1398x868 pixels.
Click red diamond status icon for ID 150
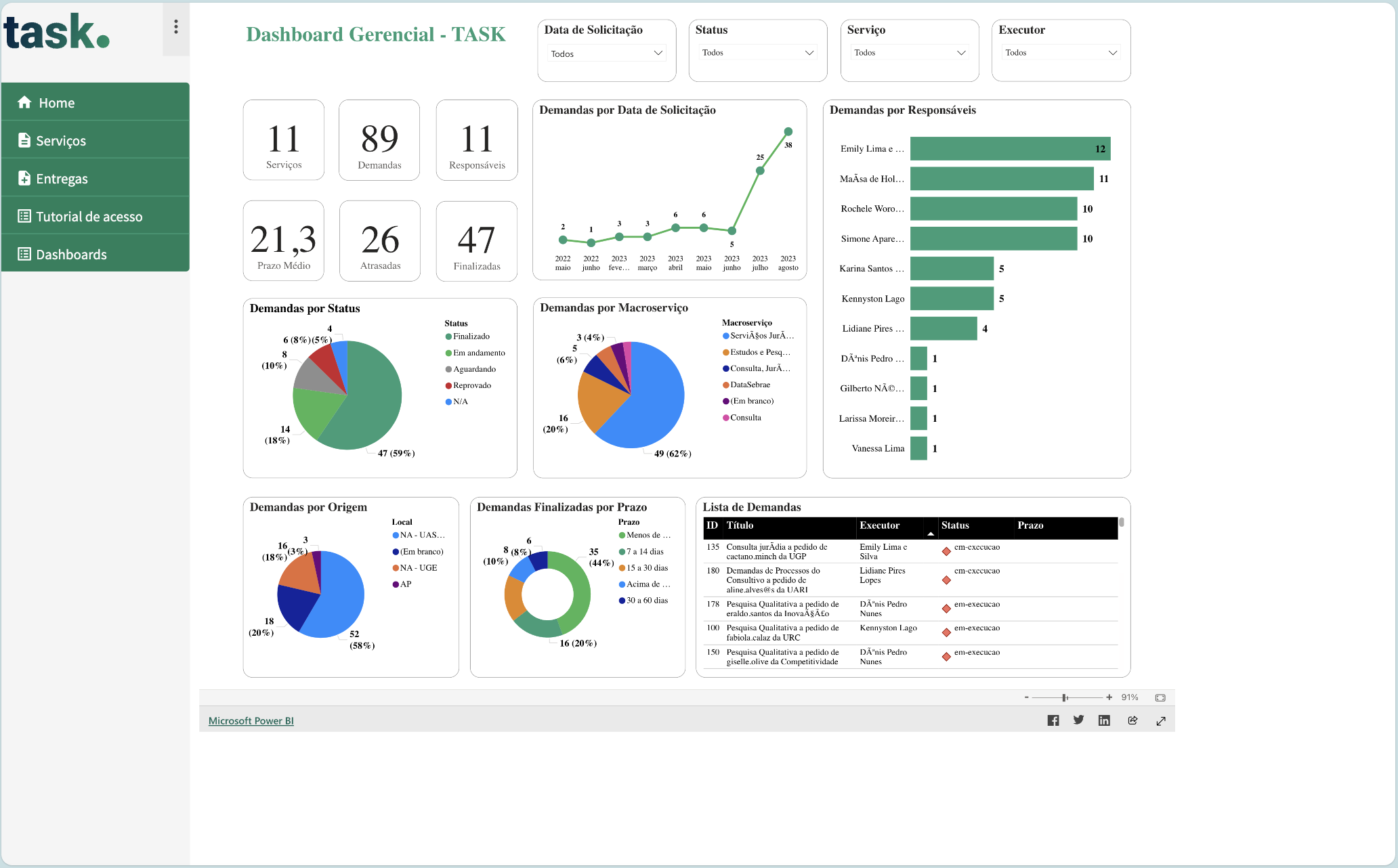pyautogui.click(x=946, y=657)
